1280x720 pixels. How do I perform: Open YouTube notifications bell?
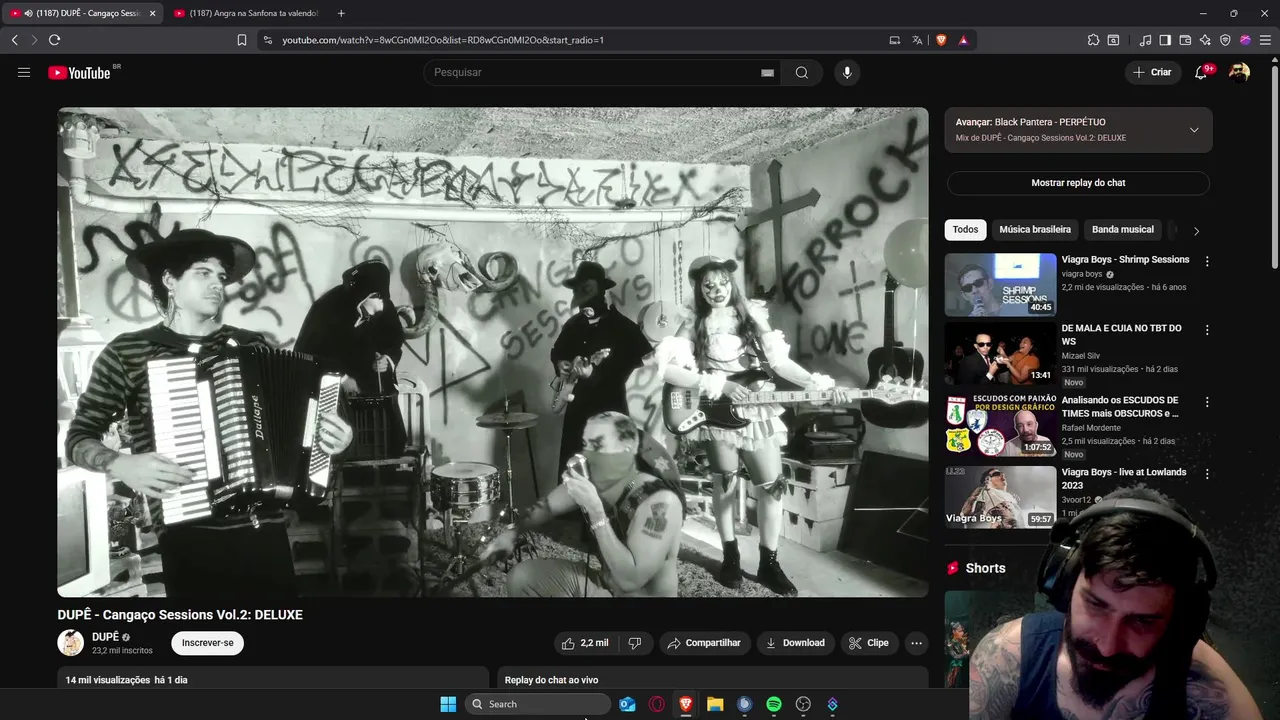(1201, 72)
